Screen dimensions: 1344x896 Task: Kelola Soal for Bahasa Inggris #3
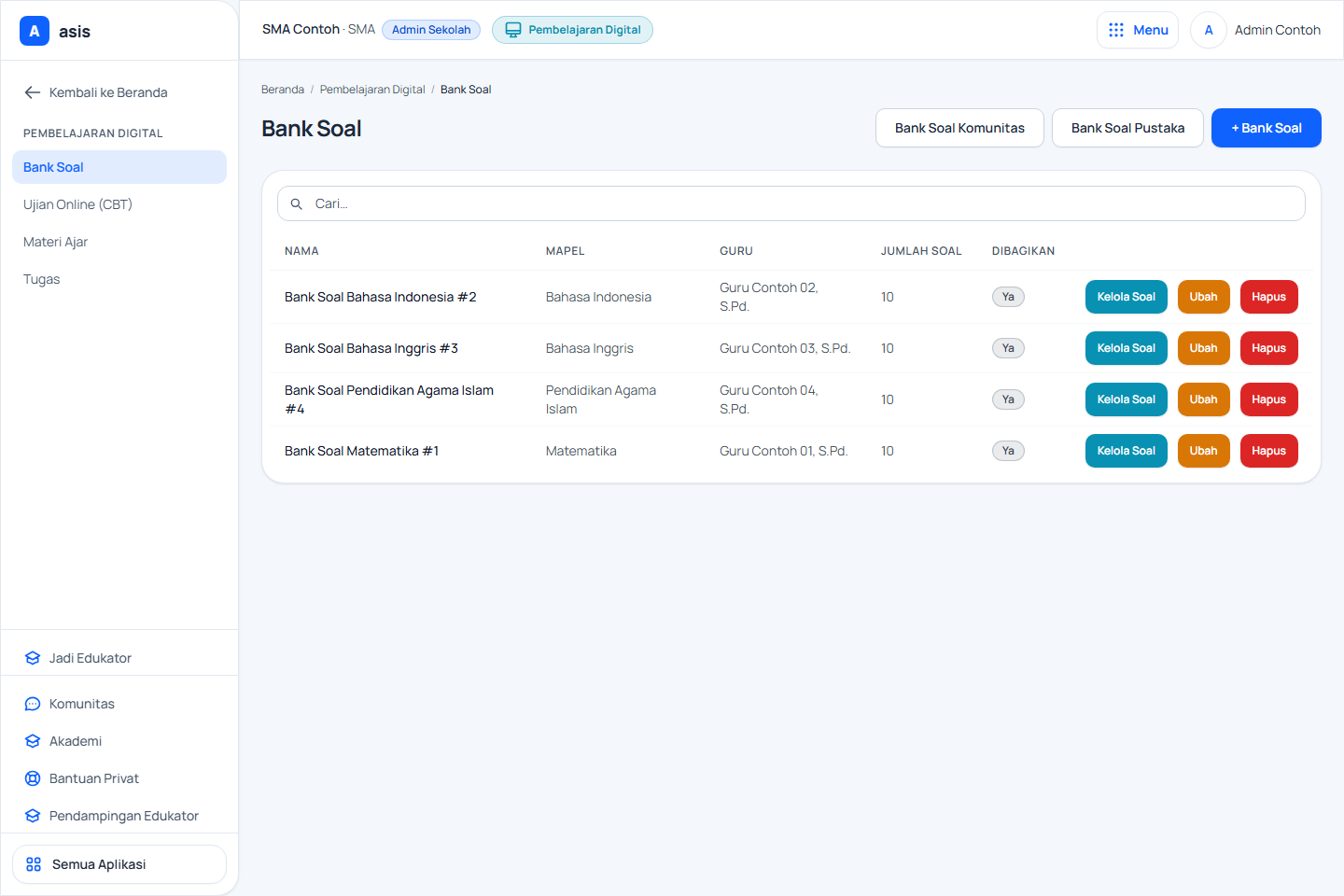[x=1127, y=348]
